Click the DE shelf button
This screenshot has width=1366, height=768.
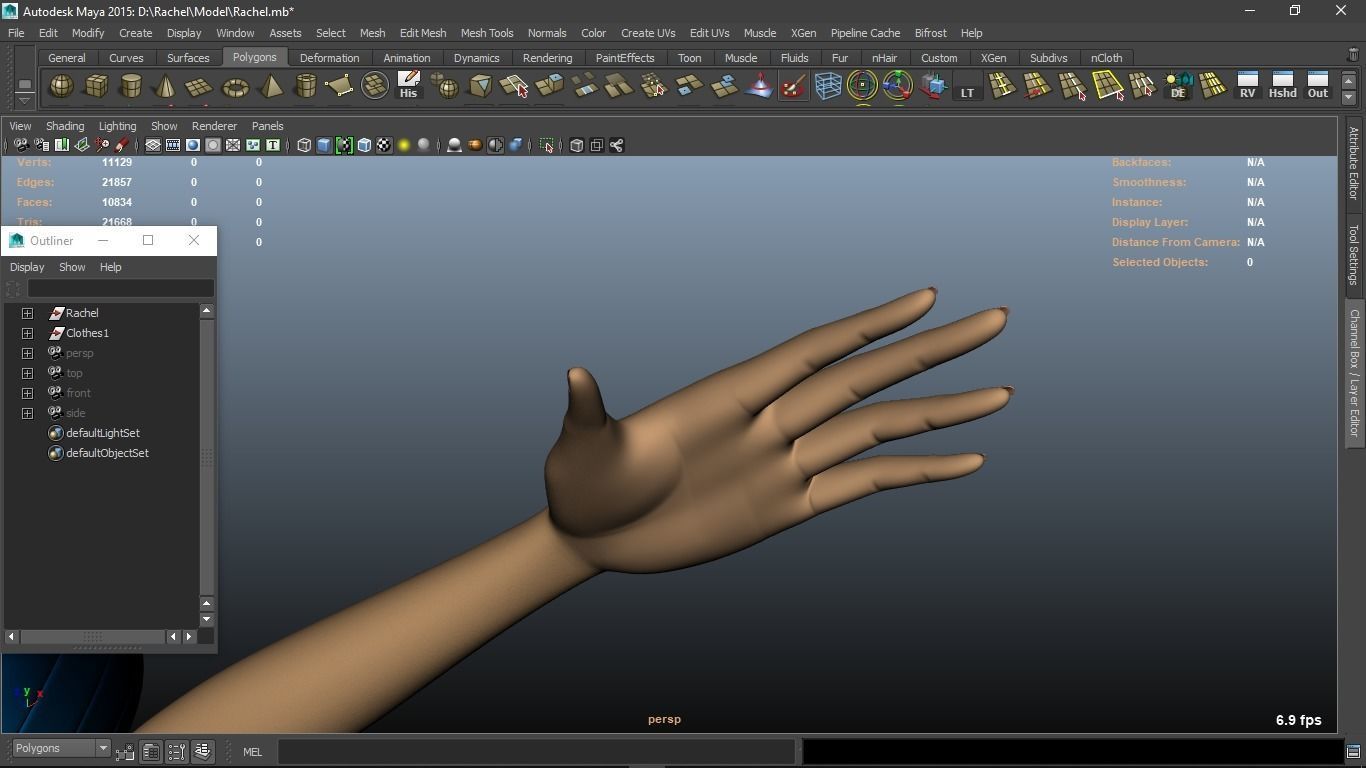[x=1178, y=86]
